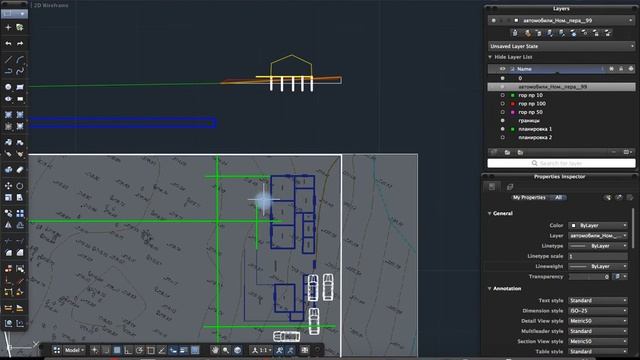Select the Mirror tool
Image resolution: width=640 pixels, height=360 pixels.
point(8,225)
